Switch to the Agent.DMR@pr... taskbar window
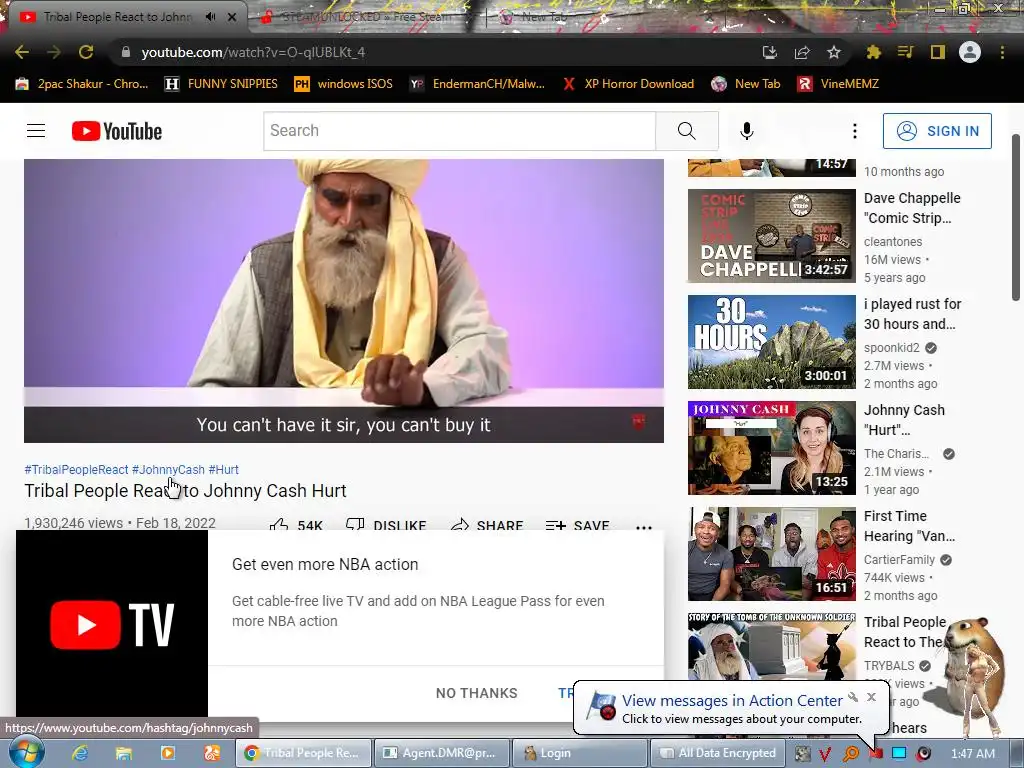The image size is (1024, 768). (441, 753)
